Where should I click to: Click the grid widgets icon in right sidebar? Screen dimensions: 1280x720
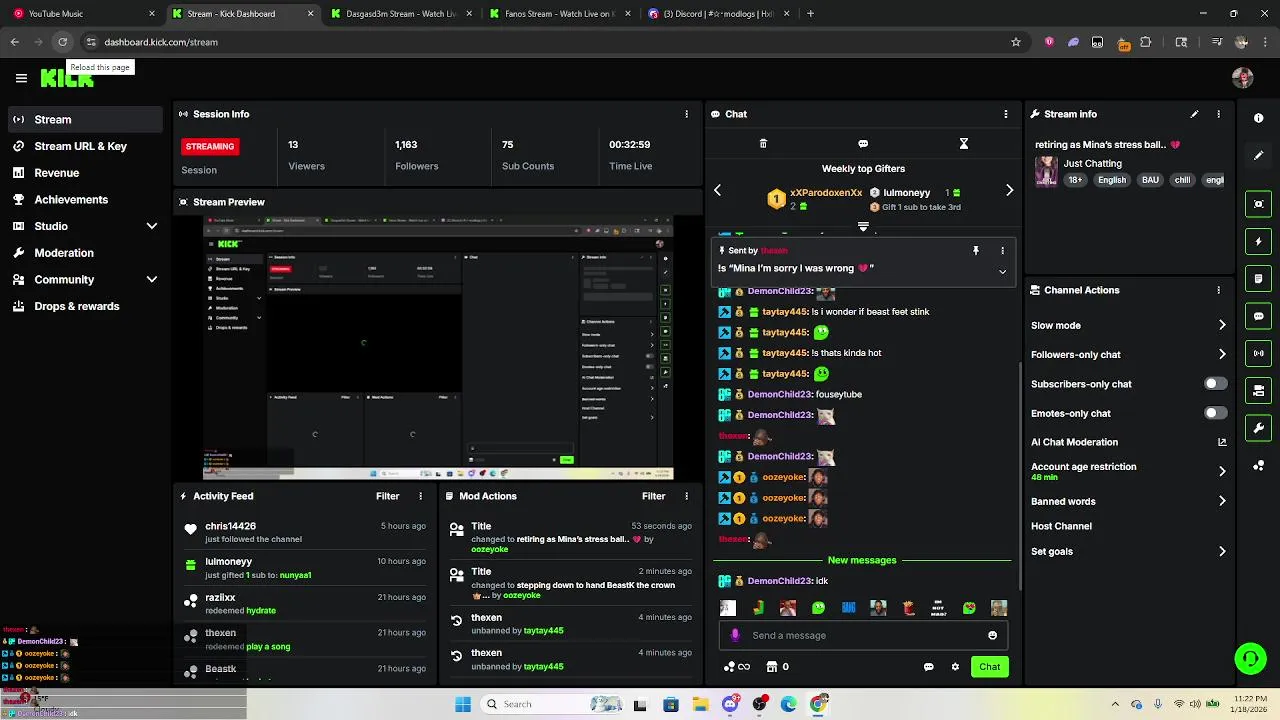point(1258,466)
